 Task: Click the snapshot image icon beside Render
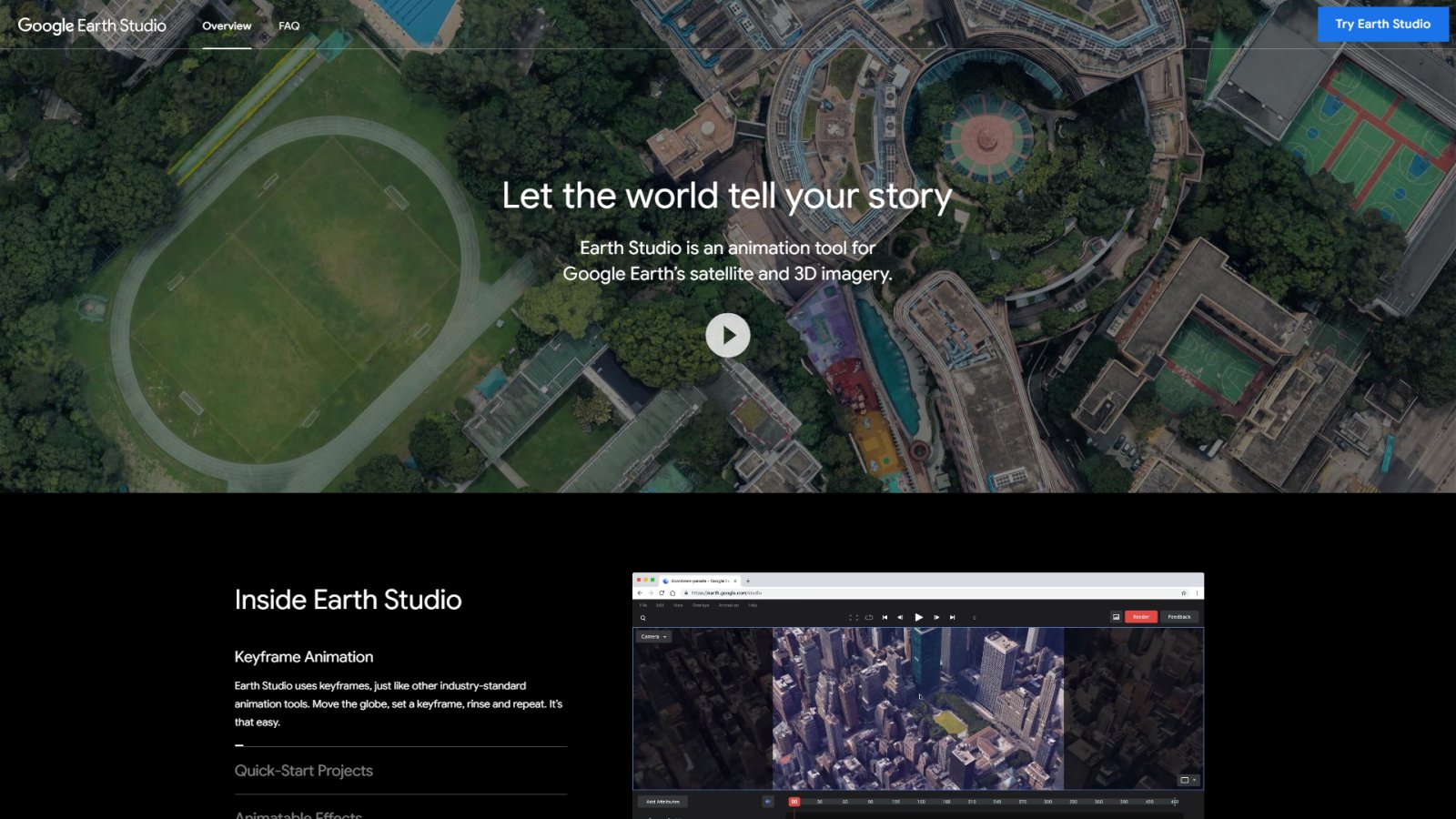[1116, 617]
